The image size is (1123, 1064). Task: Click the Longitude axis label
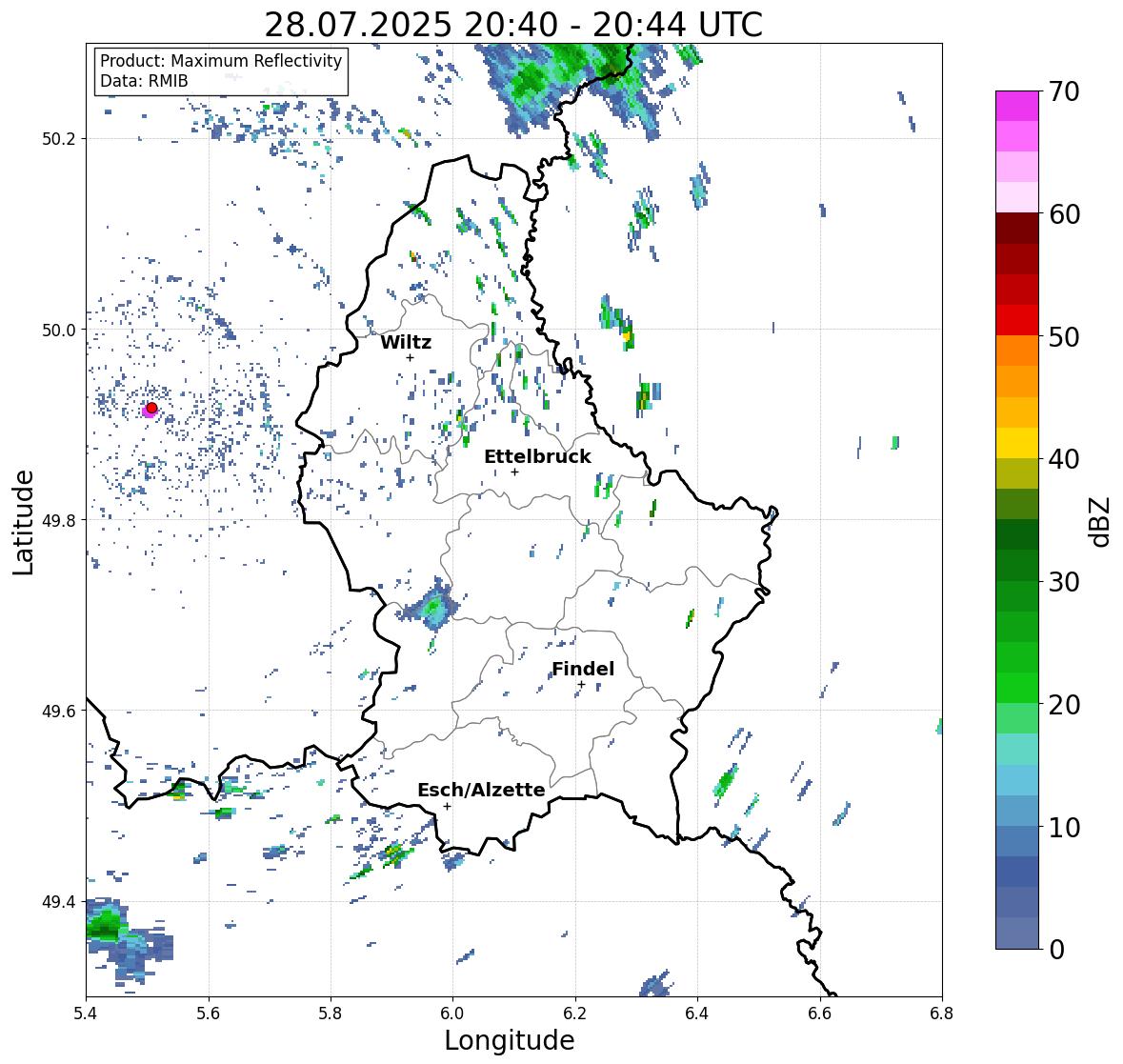(x=510, y=1039)
